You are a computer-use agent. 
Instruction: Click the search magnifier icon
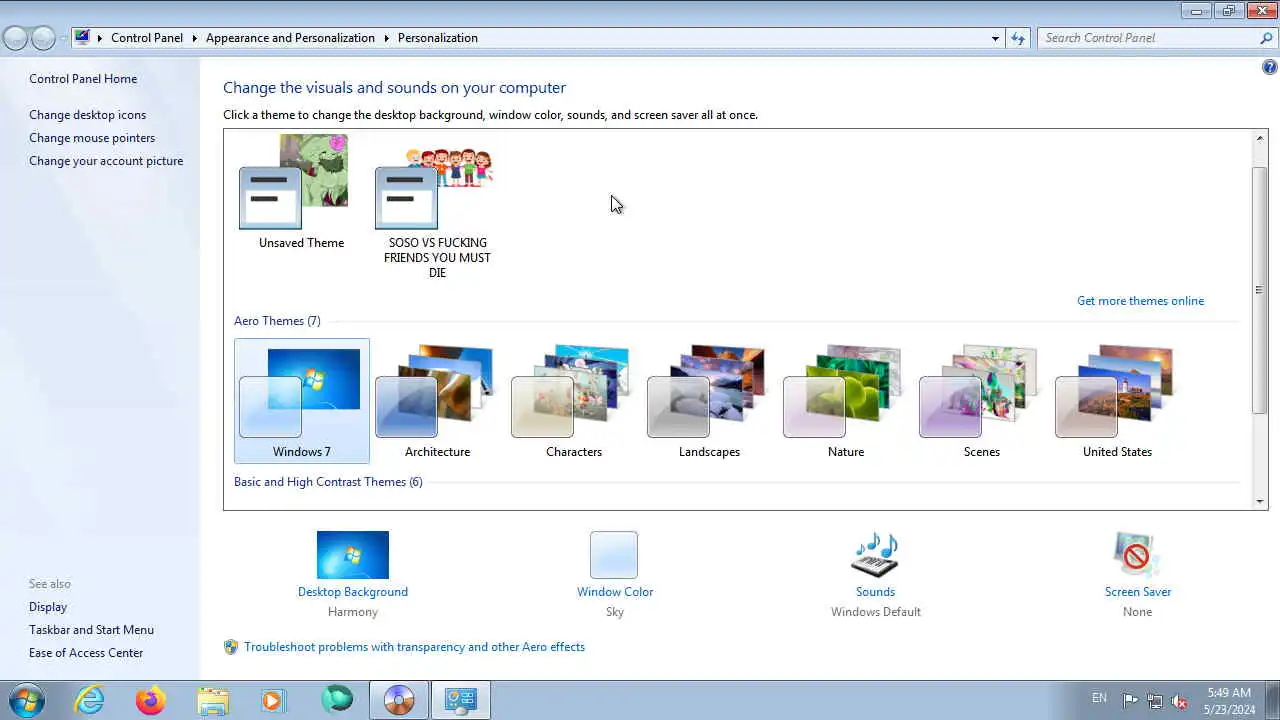tap(1266, 38)
